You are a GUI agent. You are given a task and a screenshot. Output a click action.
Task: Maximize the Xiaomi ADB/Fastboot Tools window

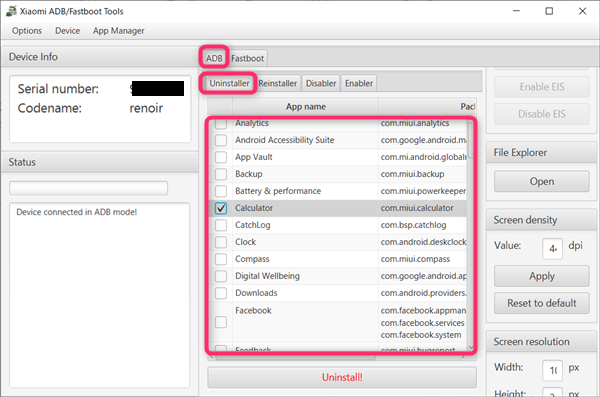pyautogui.click(x=549, y=11)
